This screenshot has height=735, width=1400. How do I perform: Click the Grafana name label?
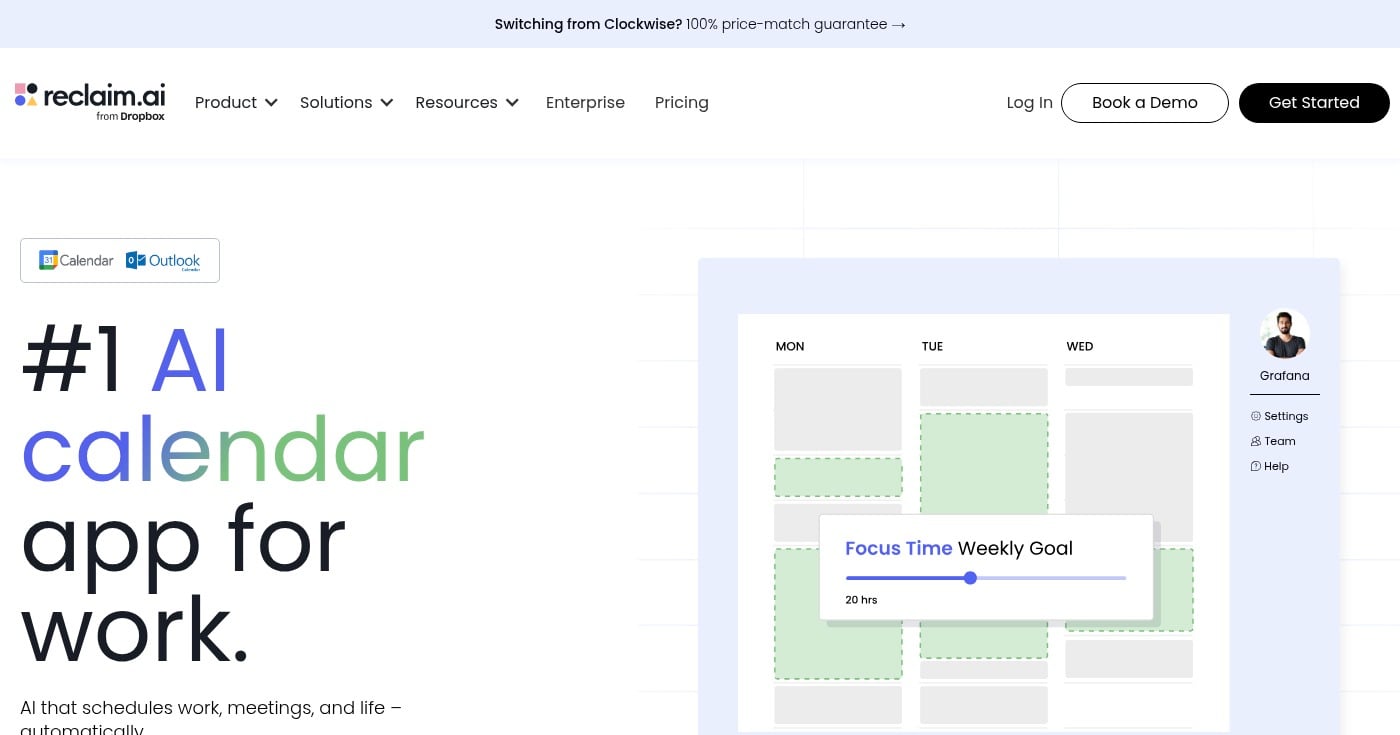pyautogui.click(x=1285, y=376)
